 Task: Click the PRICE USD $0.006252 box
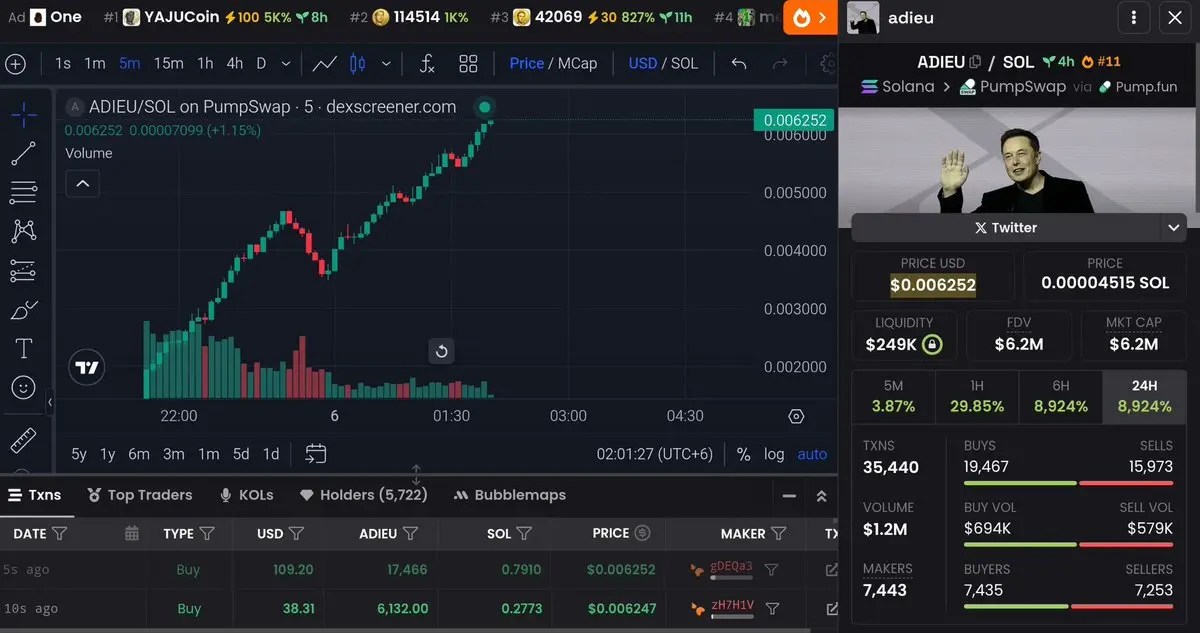(x=933, y=275)
